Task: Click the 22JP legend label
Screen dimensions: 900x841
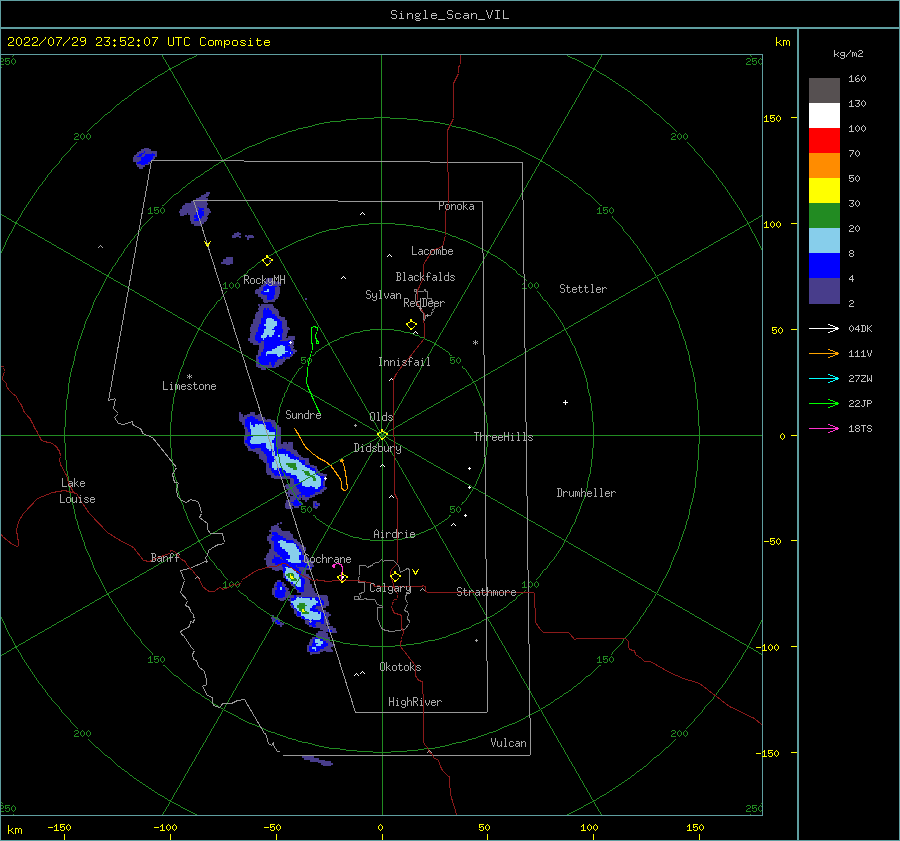Action: pos(860,404)
